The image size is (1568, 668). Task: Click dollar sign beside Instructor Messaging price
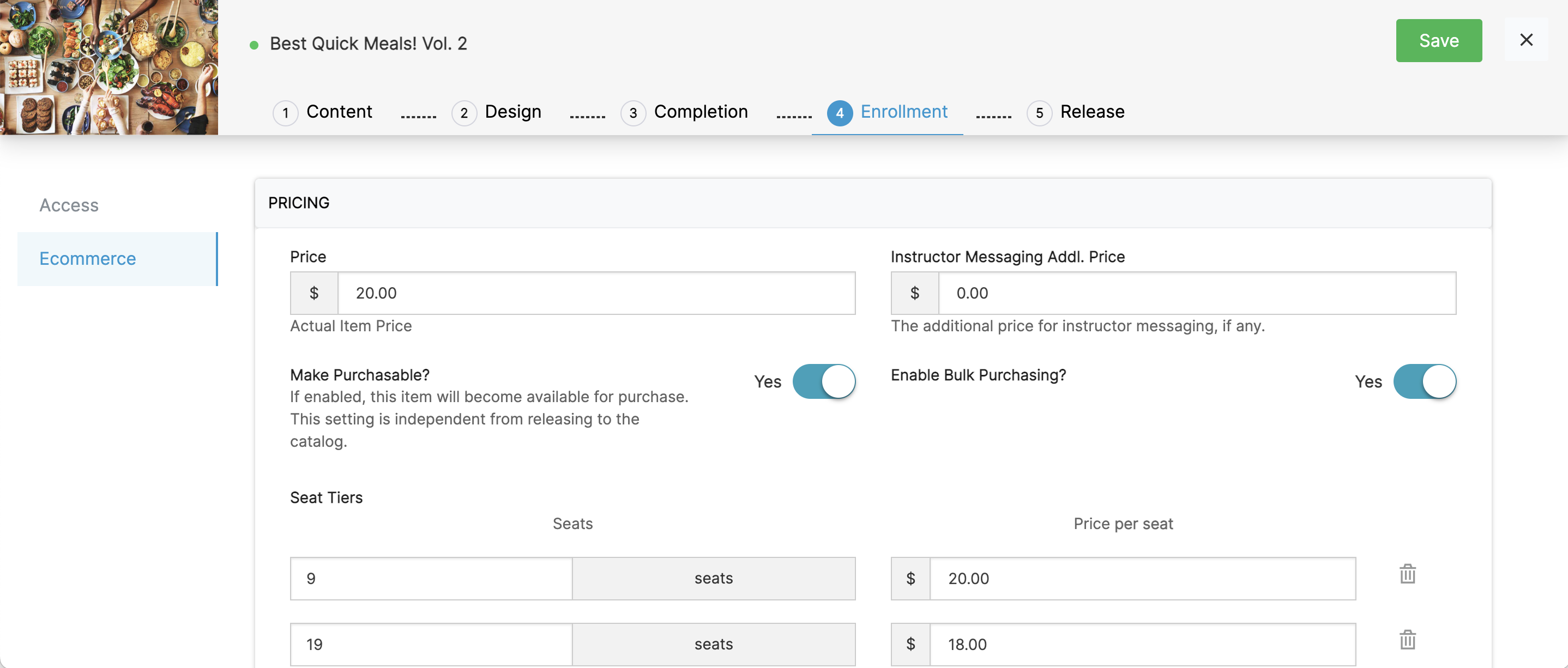coord(915,293)
